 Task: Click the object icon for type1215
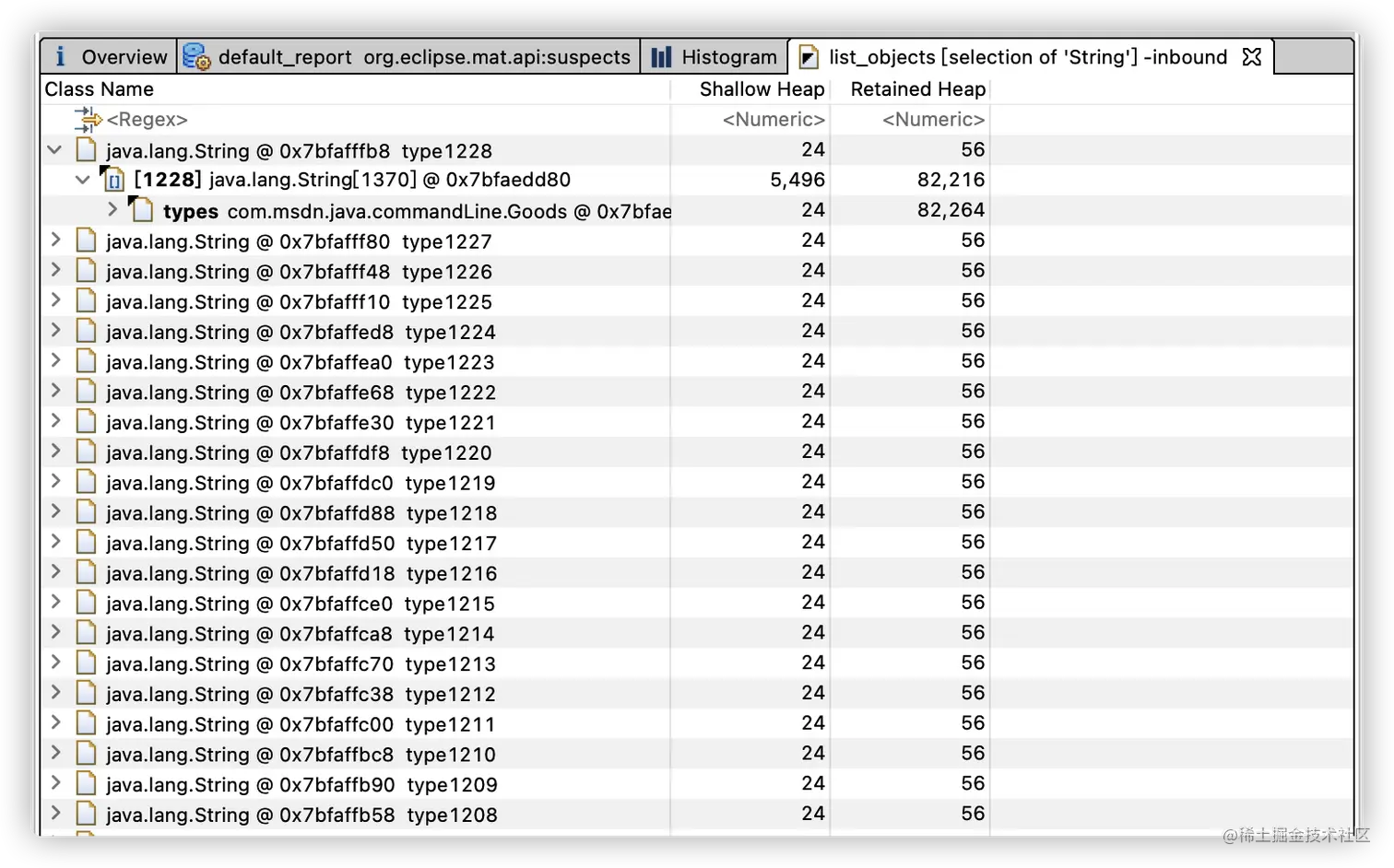(86, 603)
